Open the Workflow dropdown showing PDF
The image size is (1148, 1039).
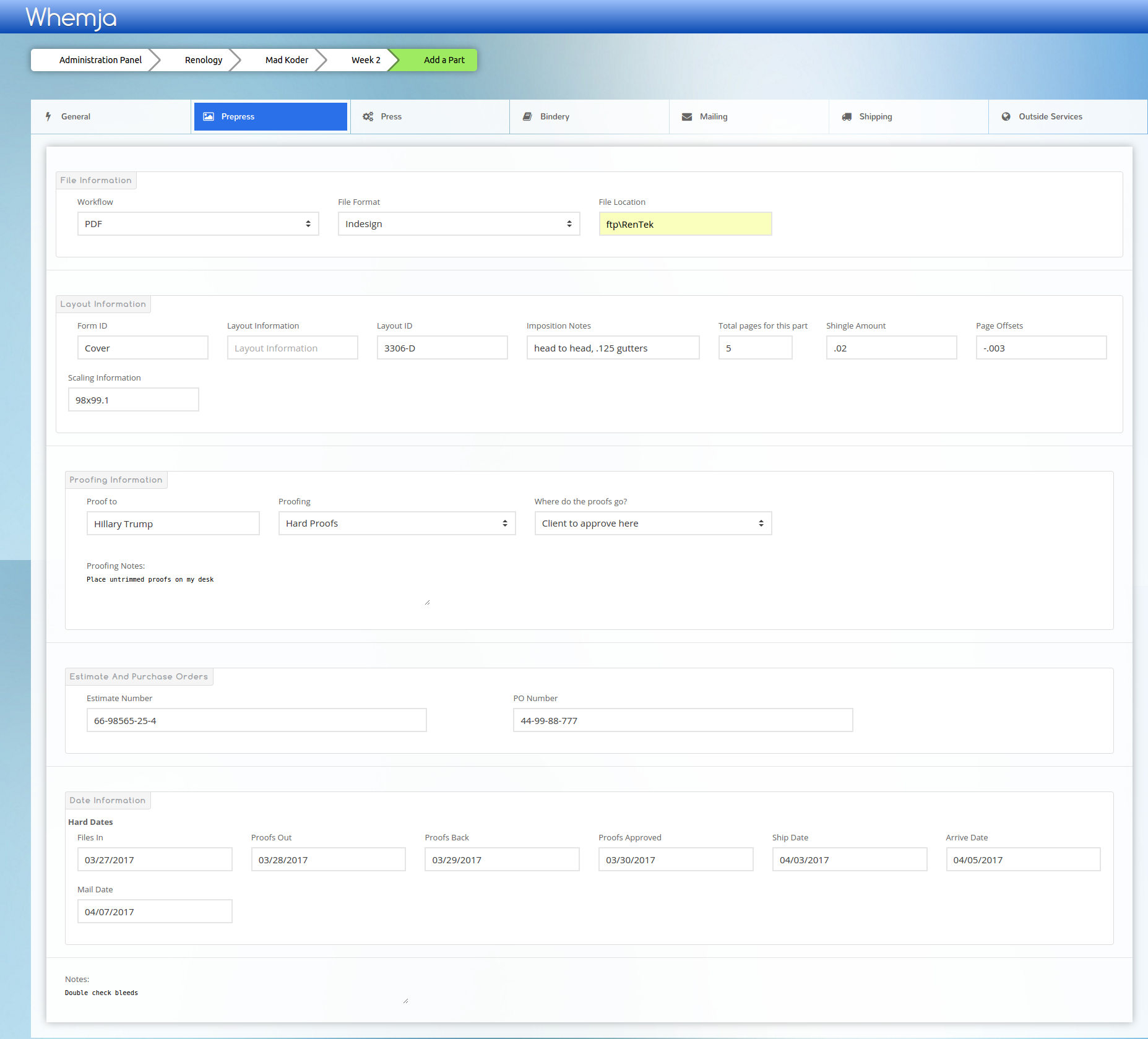[x=197, y=224]
